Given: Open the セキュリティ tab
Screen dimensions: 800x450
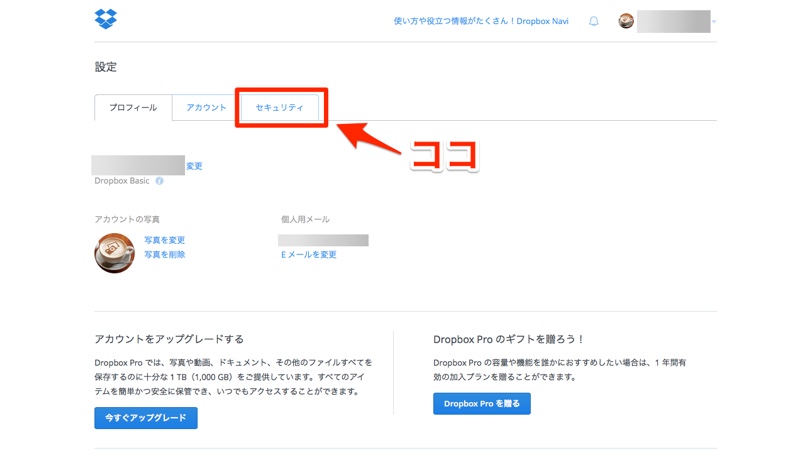Looking at the screenshot, I should [x=279, y=108].
